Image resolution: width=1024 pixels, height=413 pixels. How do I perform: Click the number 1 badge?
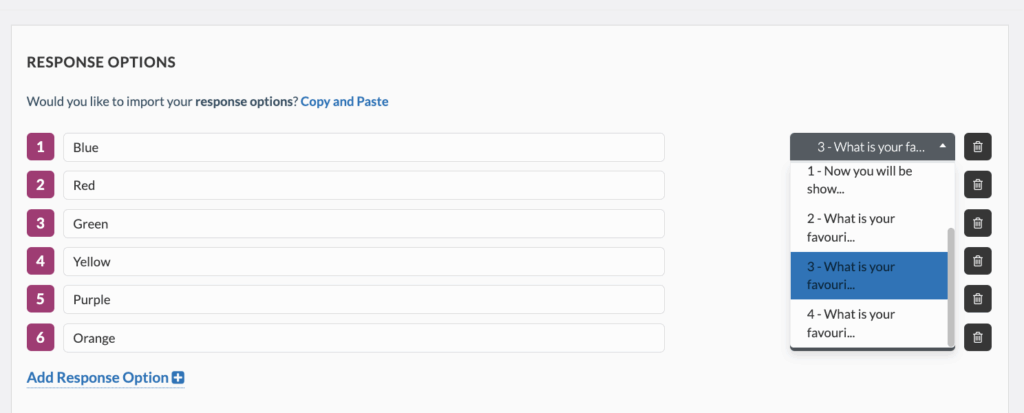40,147
